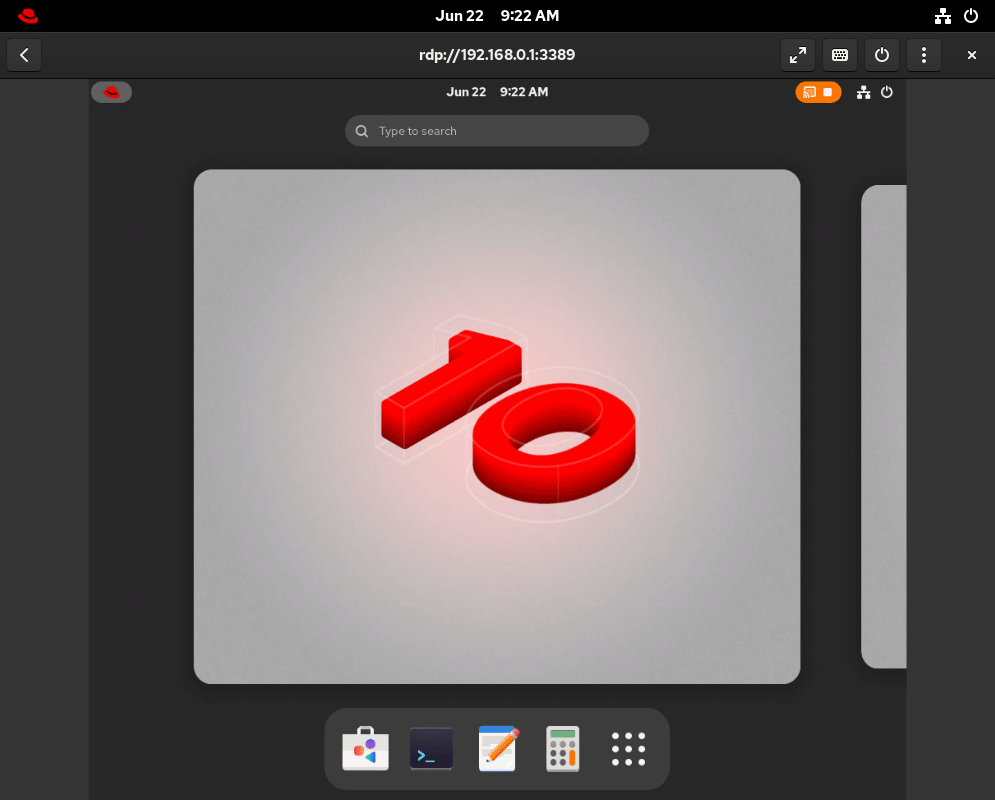Focus the Type to search field

(x=497, y=131)
